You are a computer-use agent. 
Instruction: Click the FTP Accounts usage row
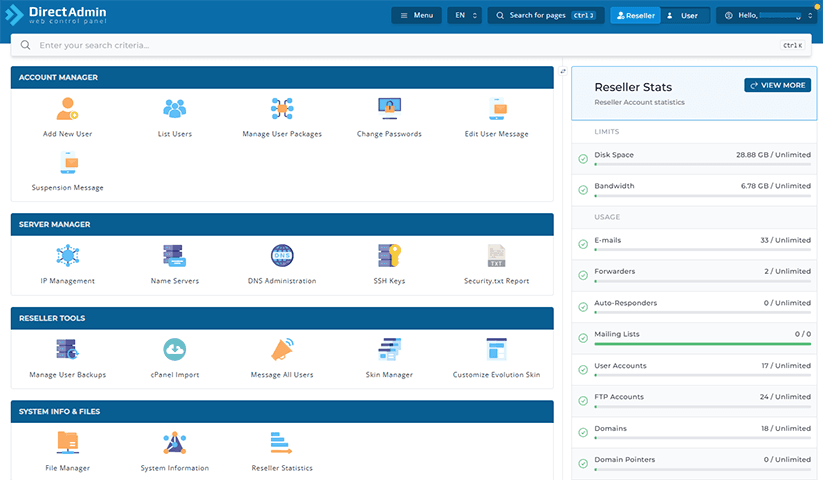click(694, 401)
